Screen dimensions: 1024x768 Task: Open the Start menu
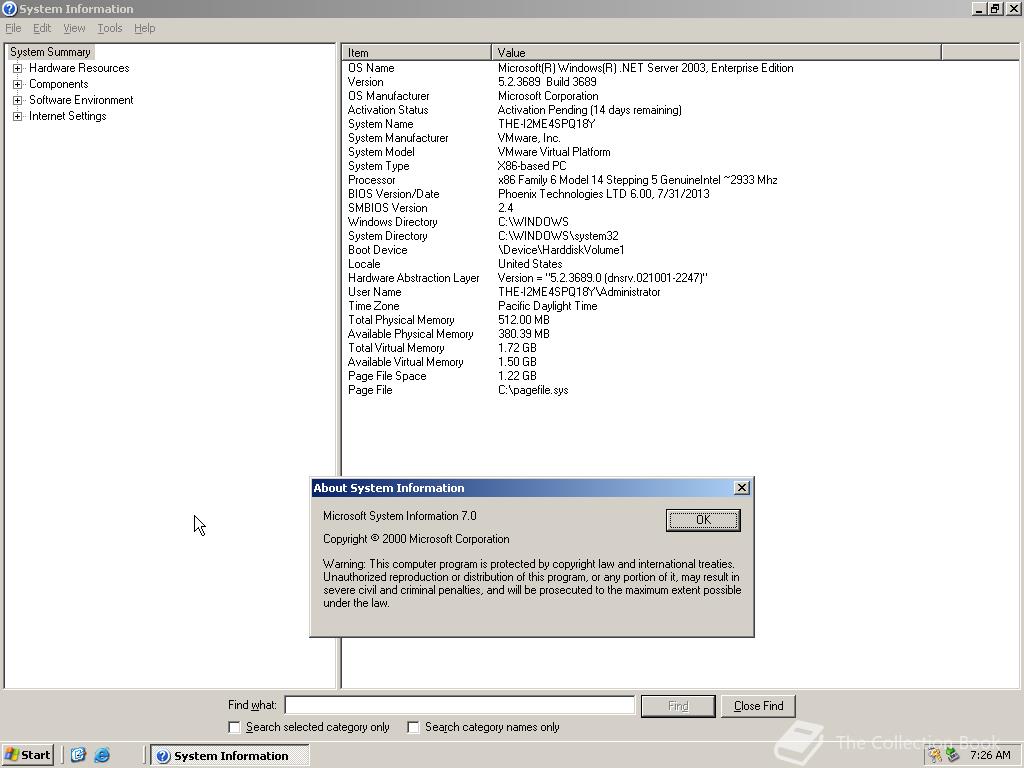pyautogui.click(x=27, y=755)
